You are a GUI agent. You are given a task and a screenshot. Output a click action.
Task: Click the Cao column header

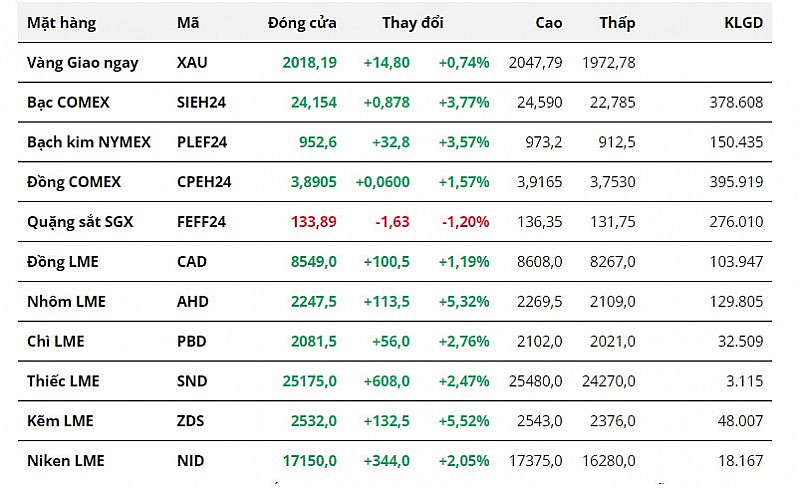click(x=549, y=22)
